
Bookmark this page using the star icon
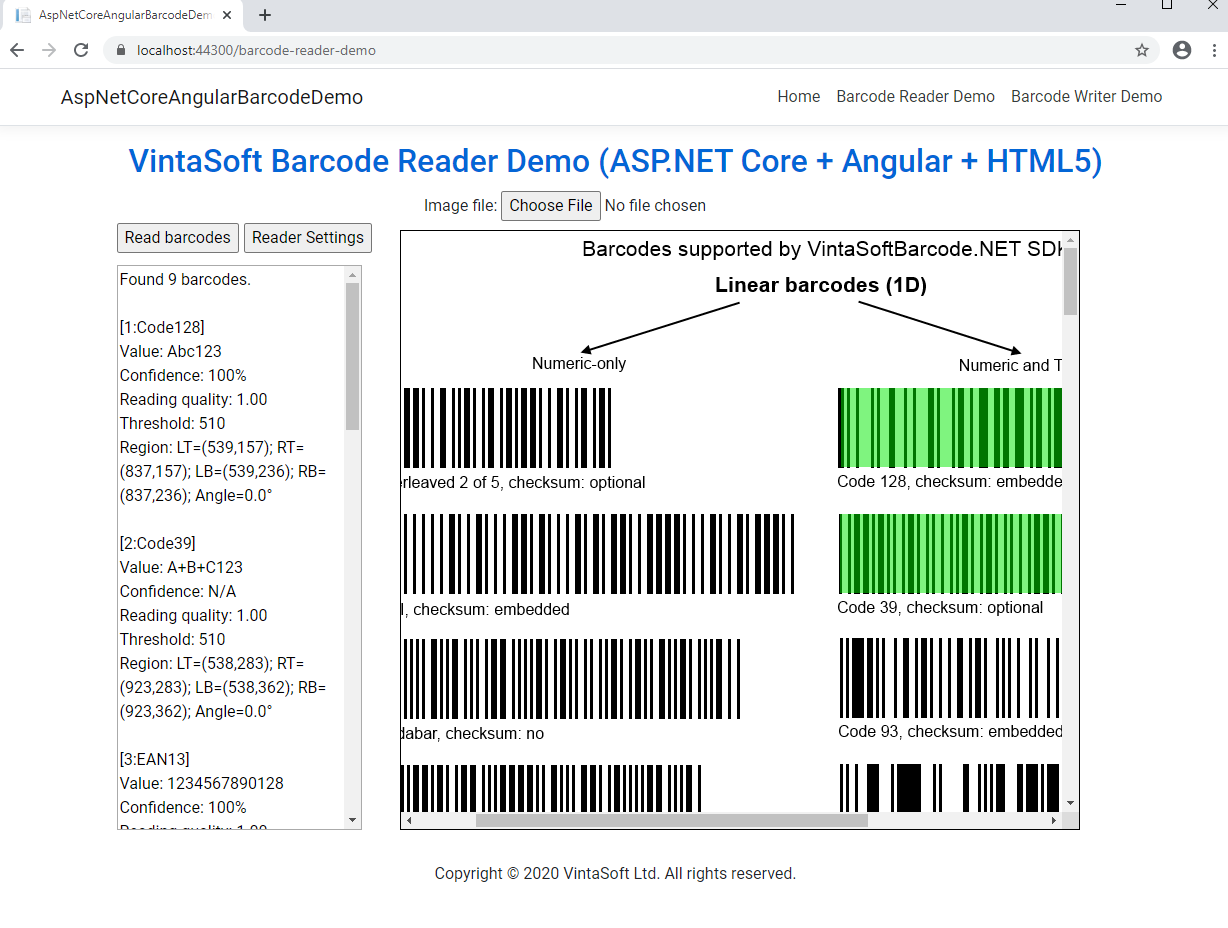pos(1142,50)
